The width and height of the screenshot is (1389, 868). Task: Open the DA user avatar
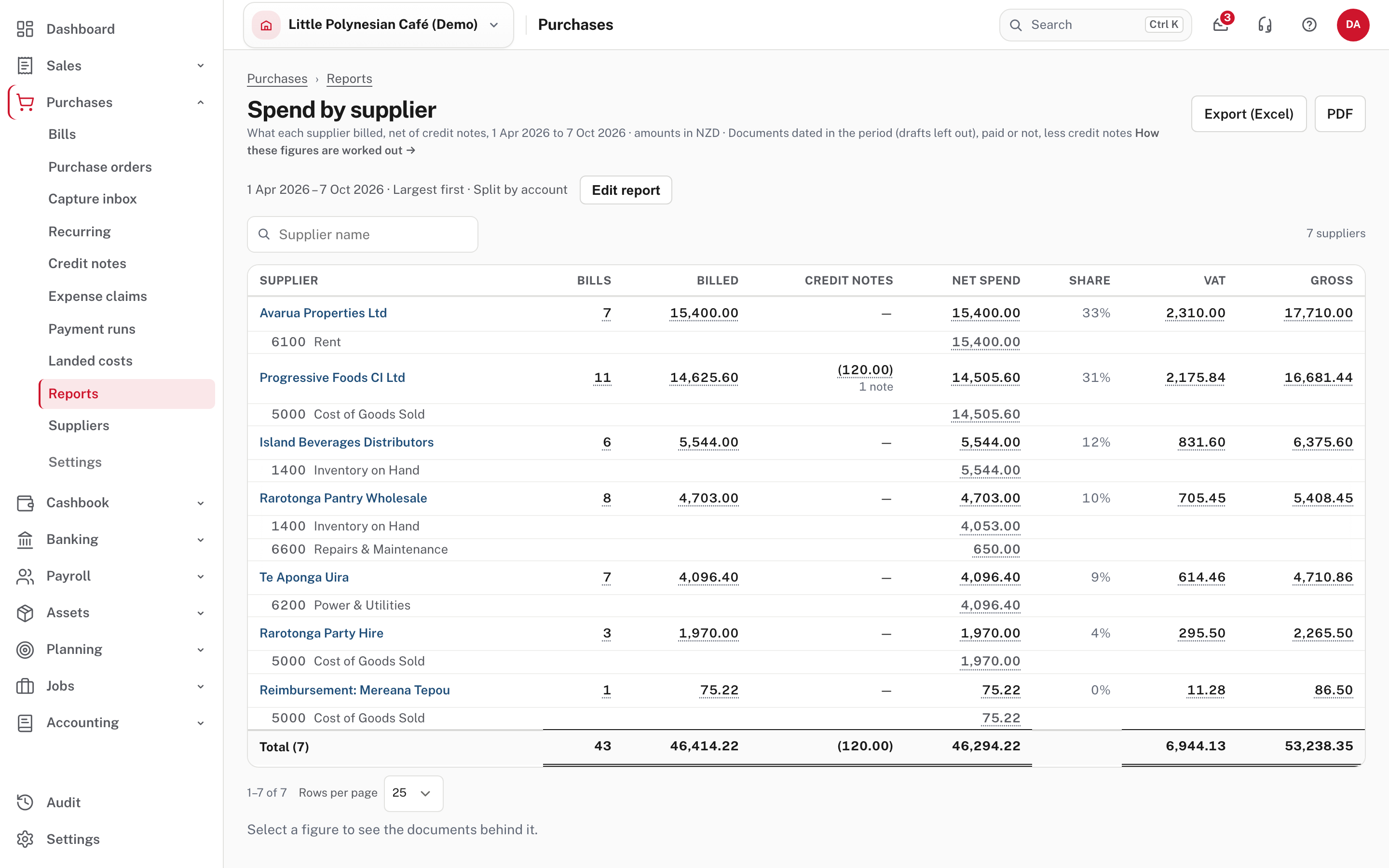coord(1353,25)
